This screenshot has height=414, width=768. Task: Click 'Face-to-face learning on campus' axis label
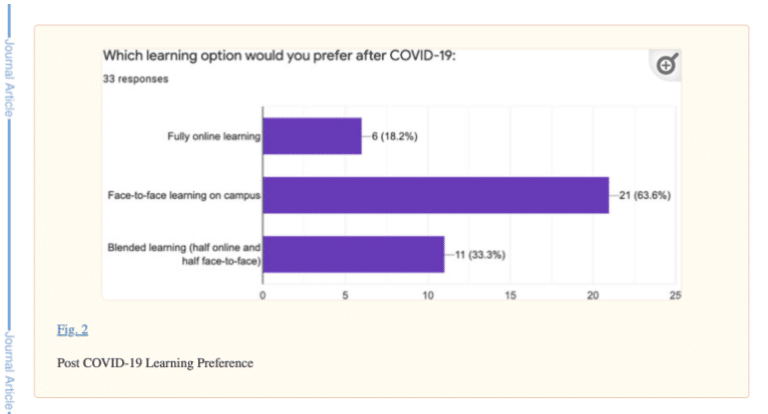point(184,195)
